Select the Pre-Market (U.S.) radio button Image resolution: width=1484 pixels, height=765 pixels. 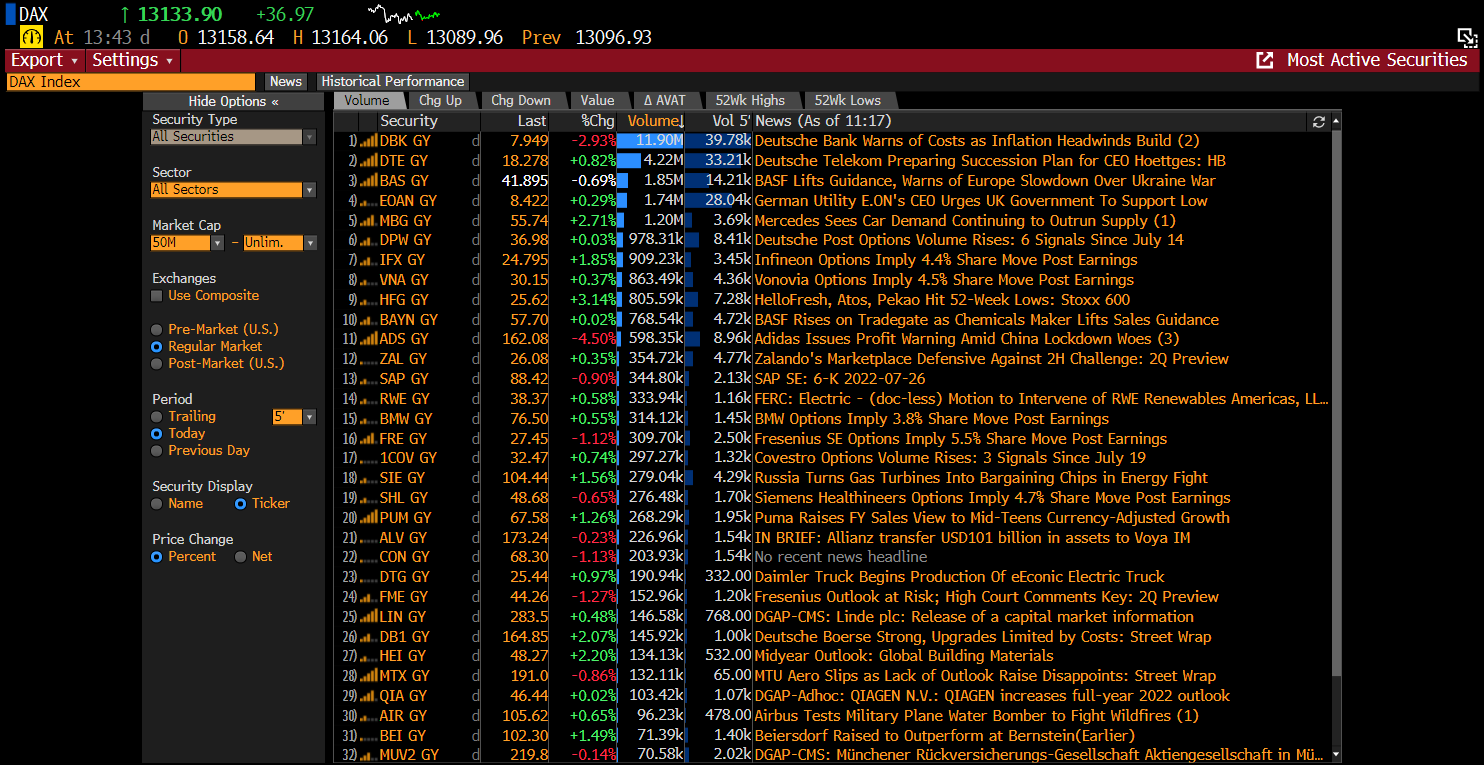[156, 330]
